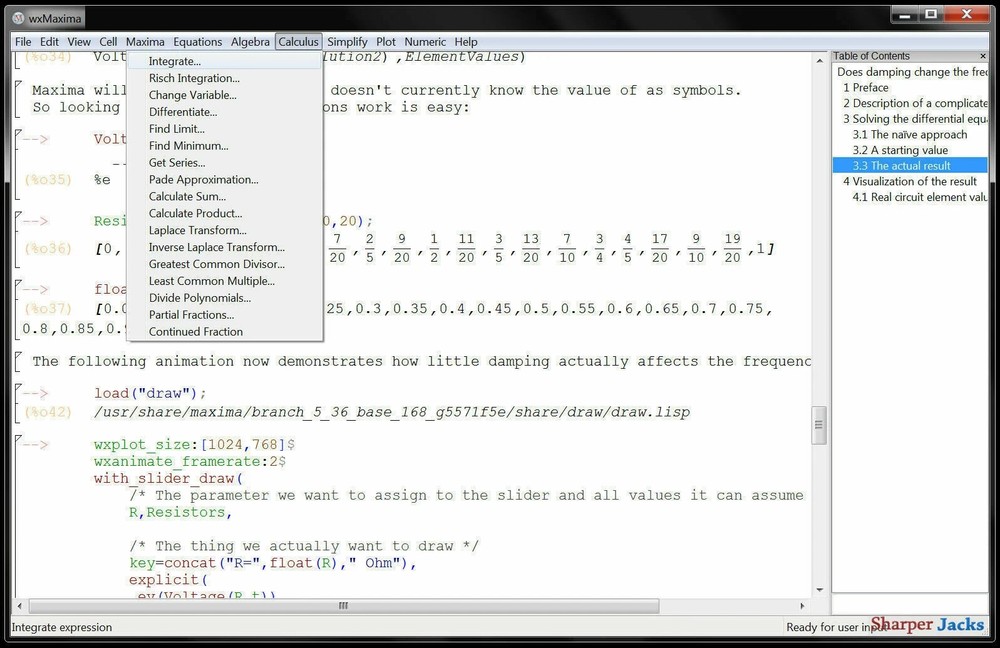The image size is (1000, 648).
Task: Jump to '3.1 The naive approach'
Action: point(909,135)
